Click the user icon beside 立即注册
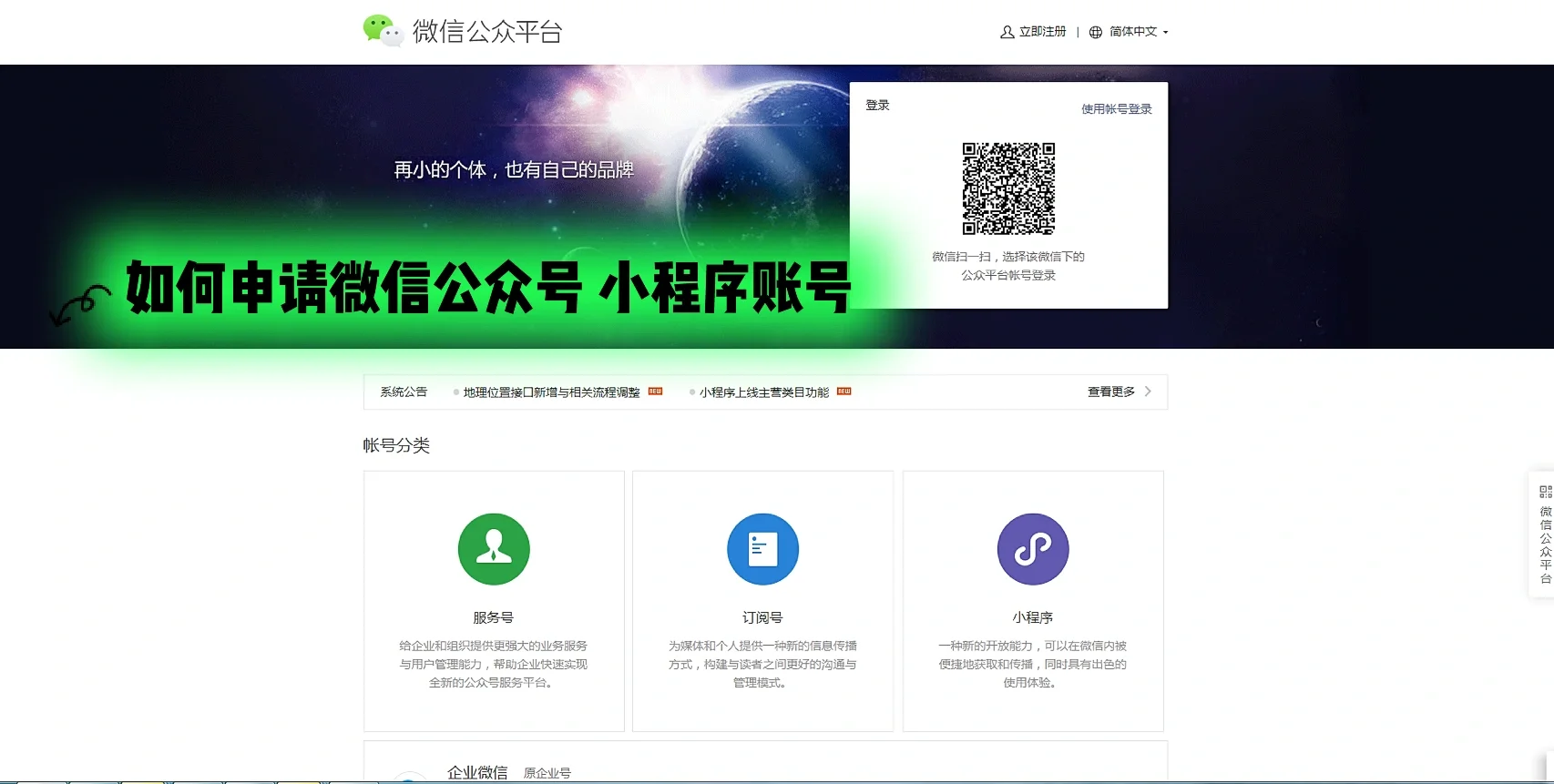Image resolution: width=1554 pixels, height=784 pixels. [1007, 32]
